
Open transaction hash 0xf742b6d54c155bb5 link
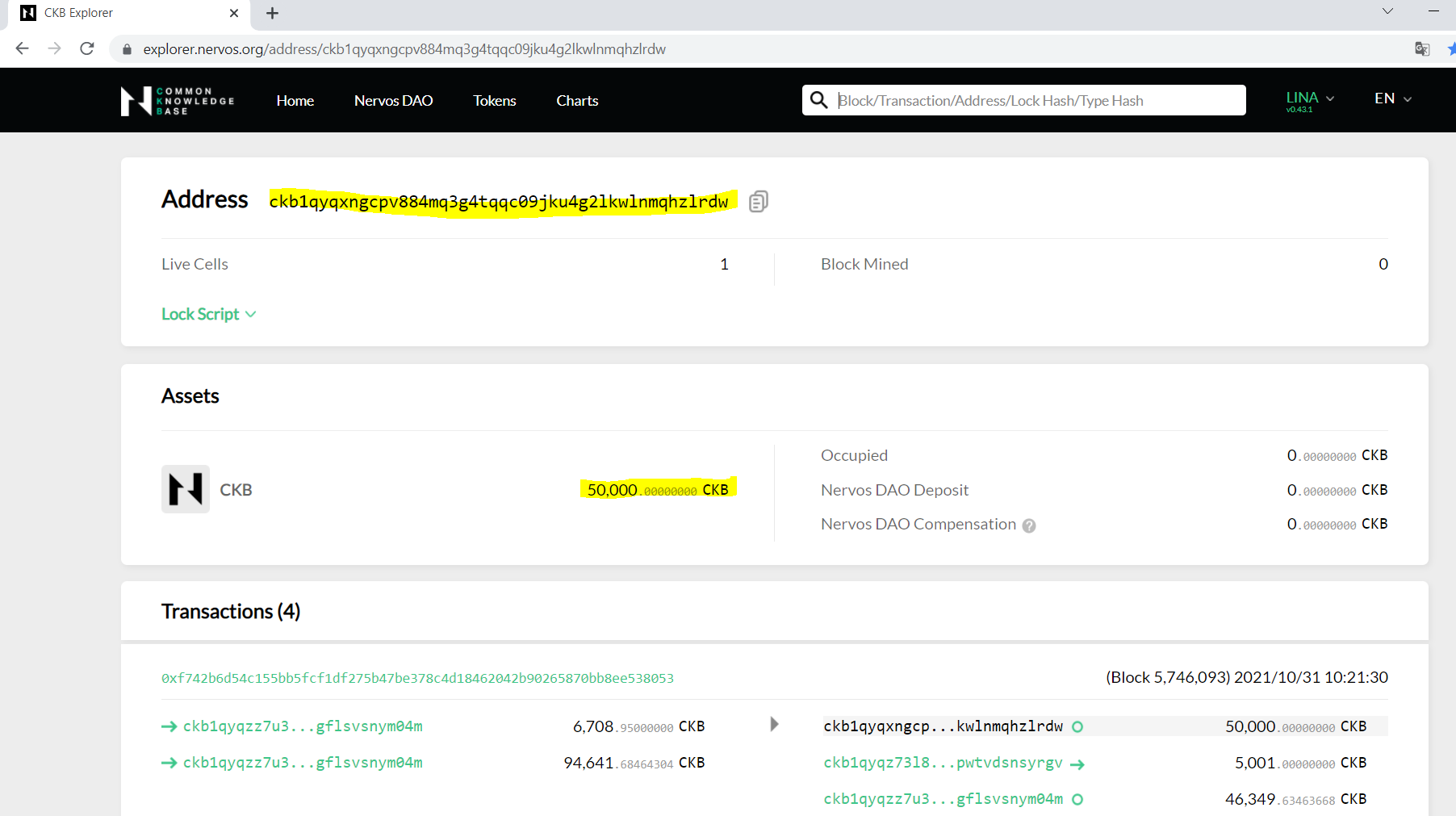(x=416, y=678)
